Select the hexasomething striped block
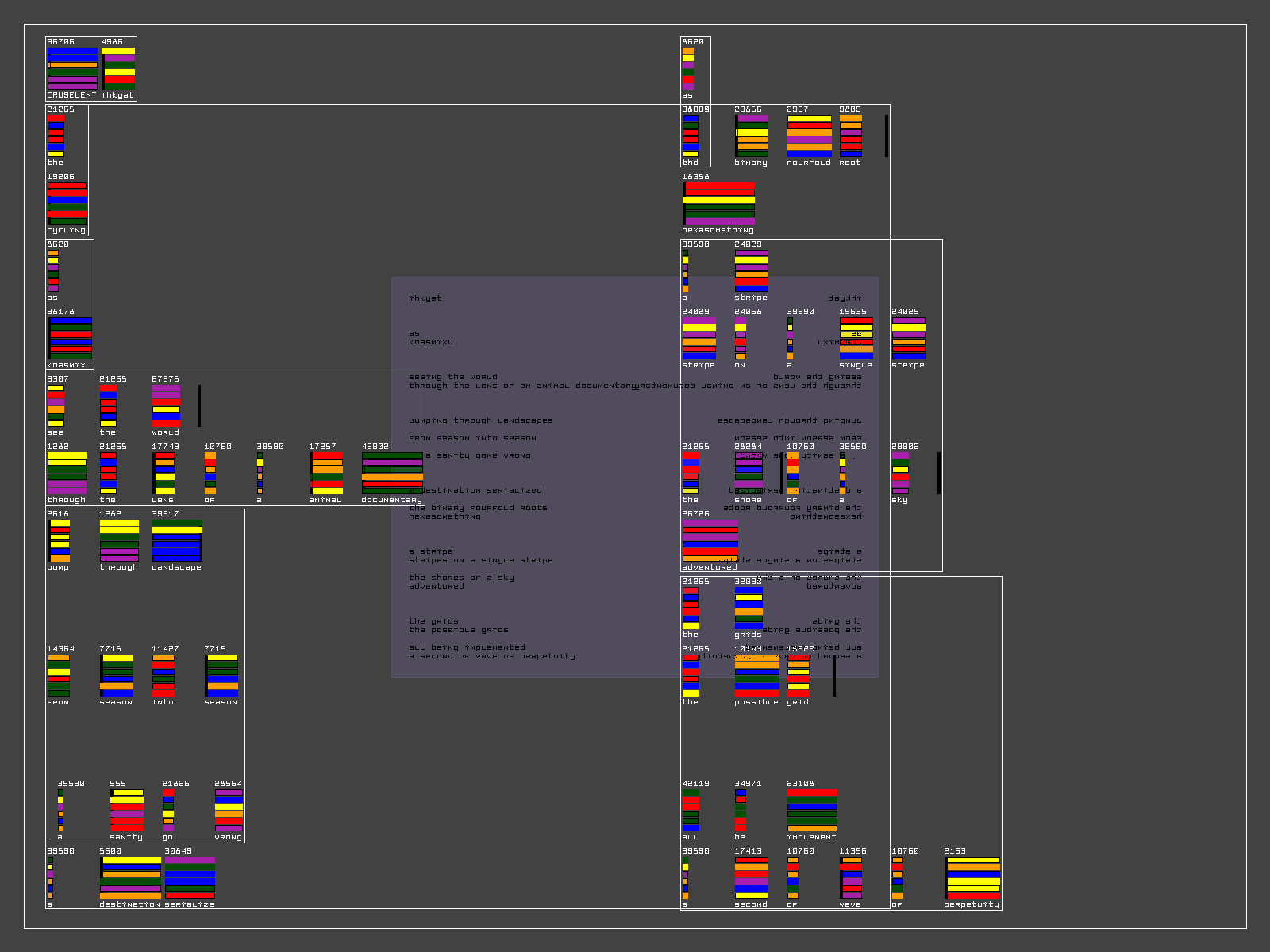The image size is (1270, 952). (x=719, y=203)
